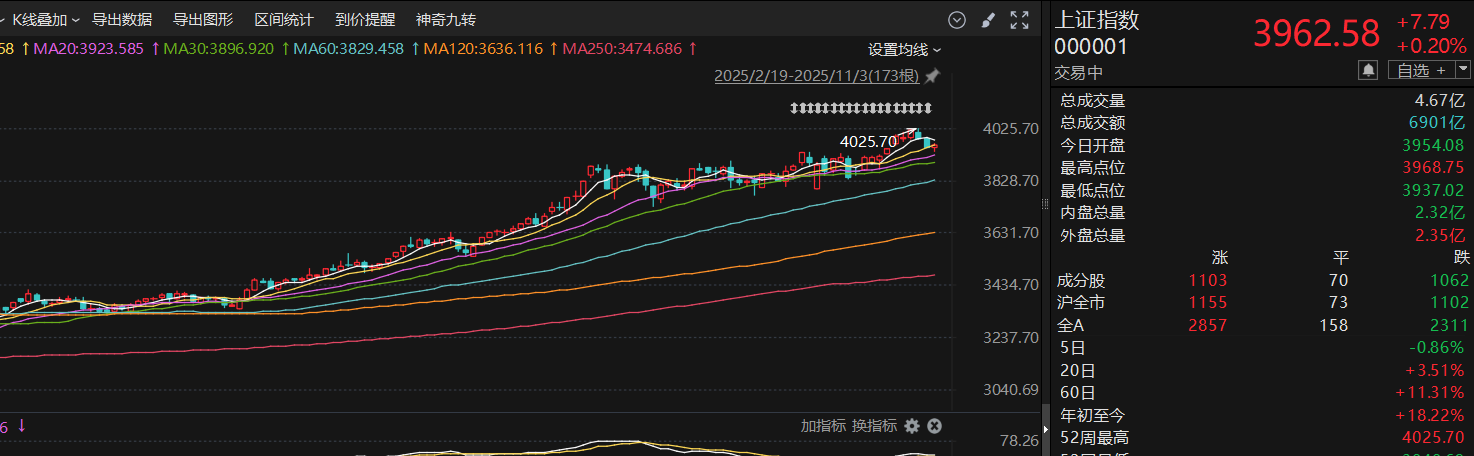Click the MA250:3474.686 indicator label
The width and height of the screenshot is (1474, 456).
[622, 48]
